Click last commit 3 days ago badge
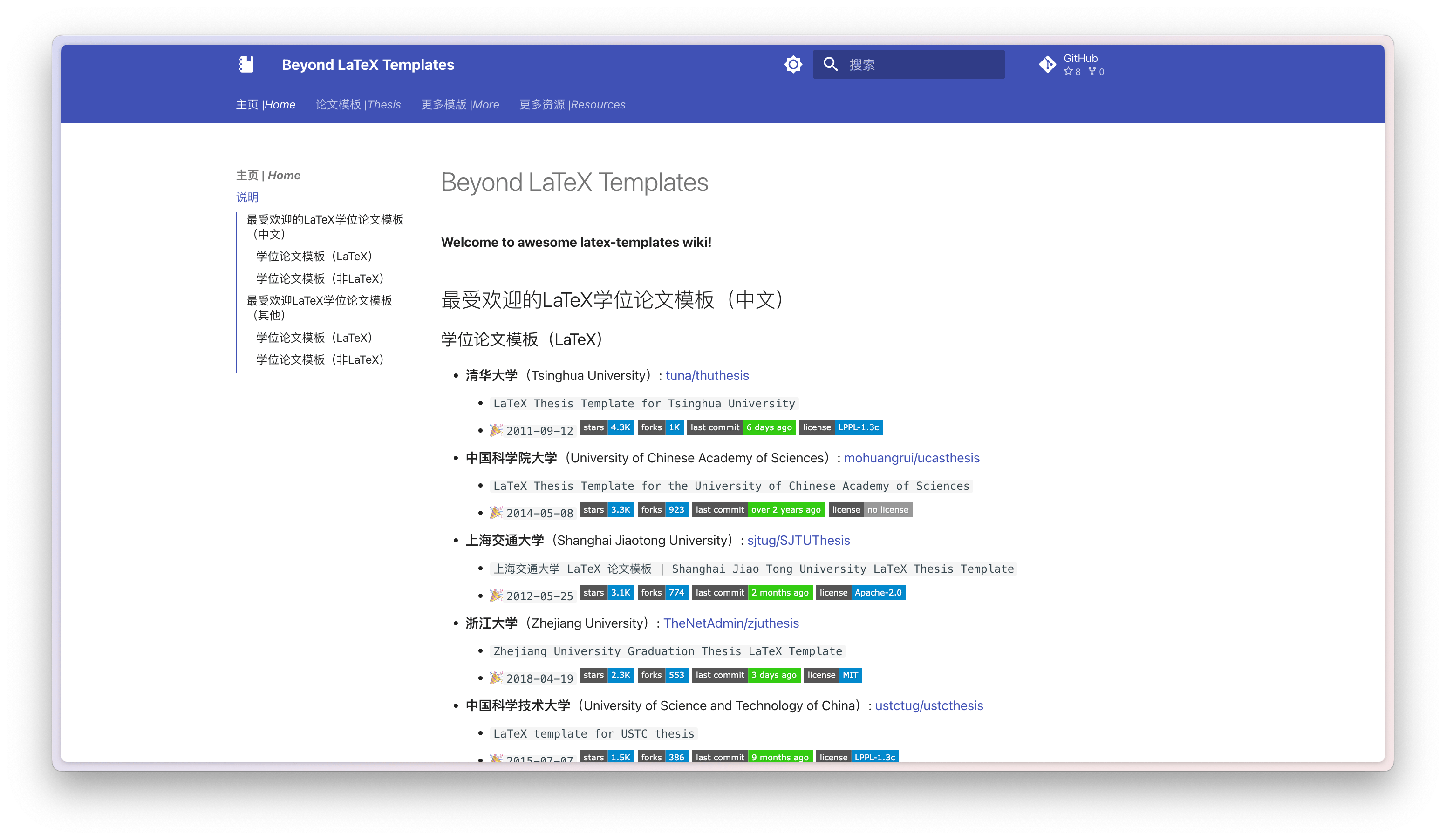Viewport: 1446px width, 840px height. point(746,675)
